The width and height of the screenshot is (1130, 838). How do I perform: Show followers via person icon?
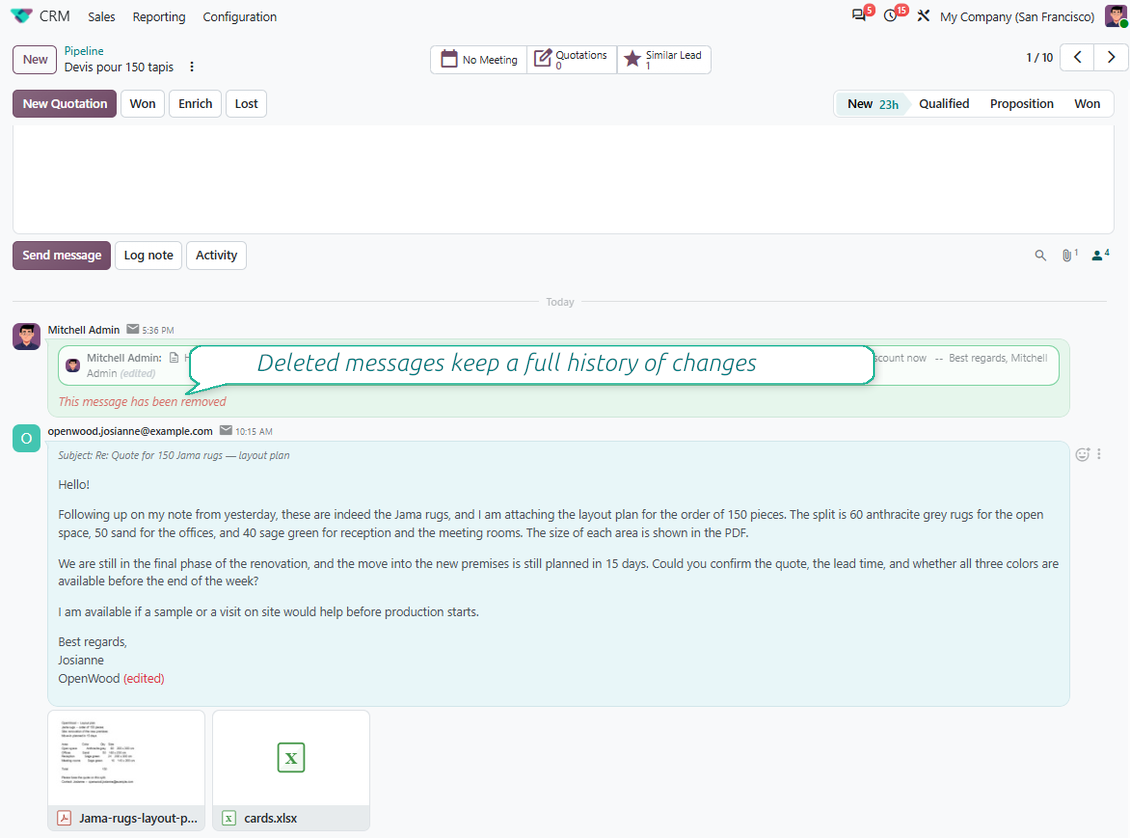tap(1100, 255)
